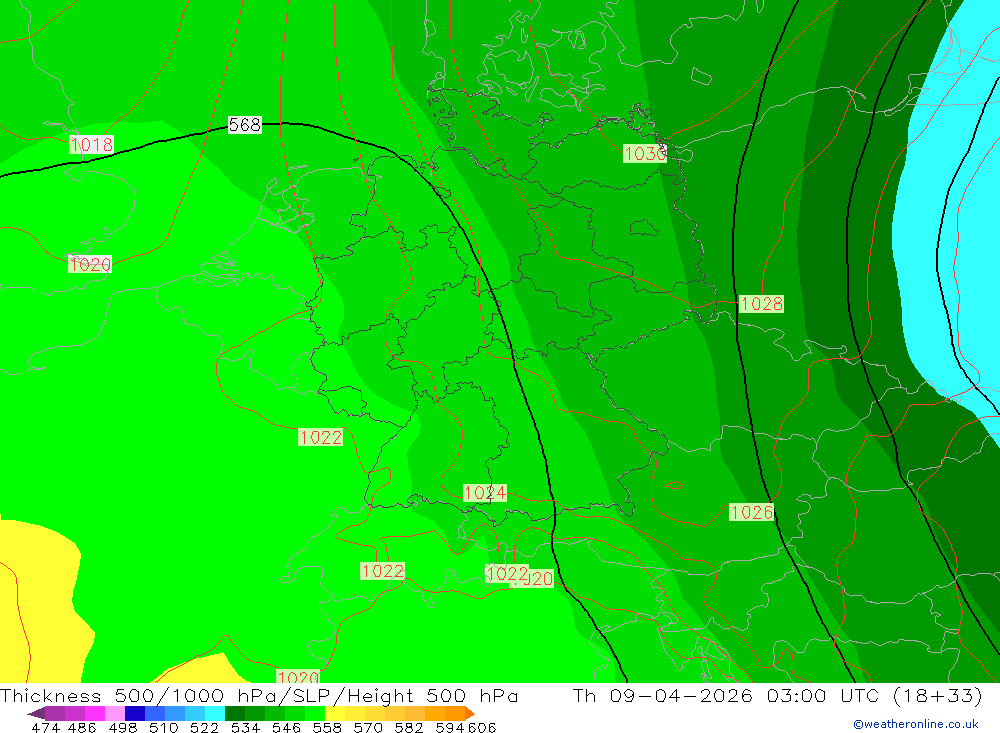Click the 474 legend value
Viewport: 1000px width, 733px height.
(x=45, y=727)
